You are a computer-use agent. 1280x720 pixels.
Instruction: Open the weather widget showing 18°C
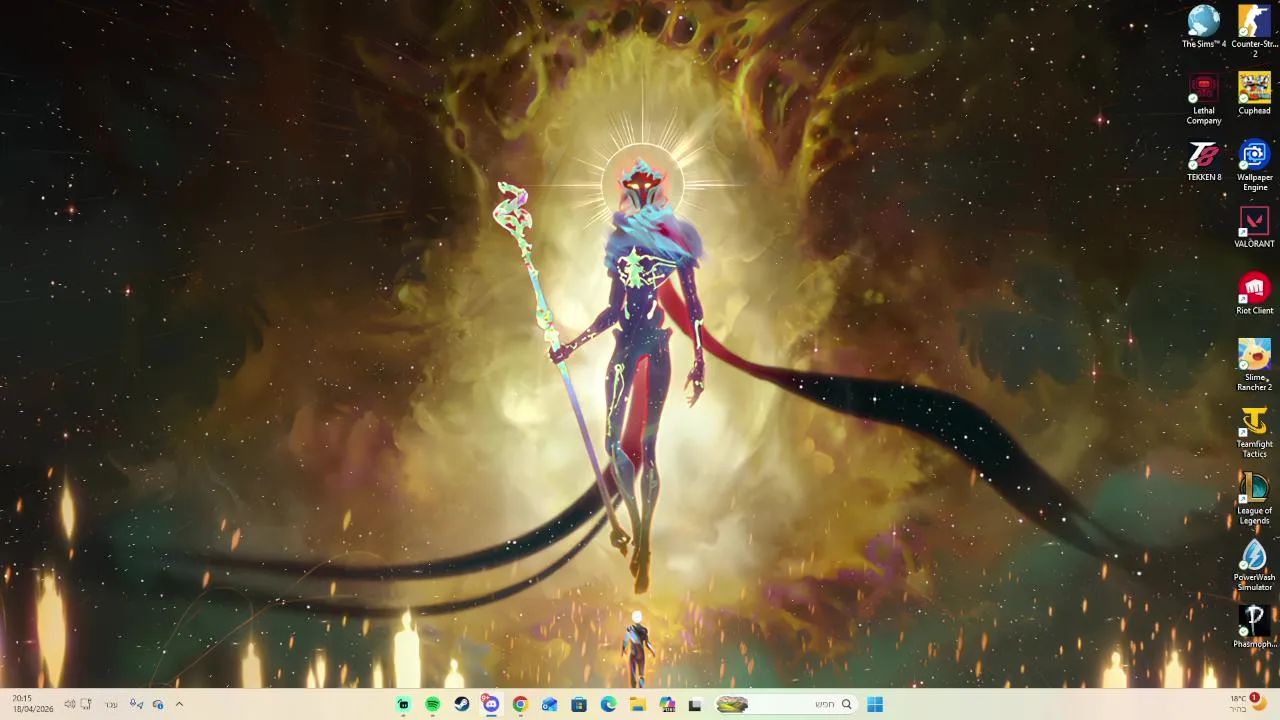pyautogui.click(x=1248, y=703)
